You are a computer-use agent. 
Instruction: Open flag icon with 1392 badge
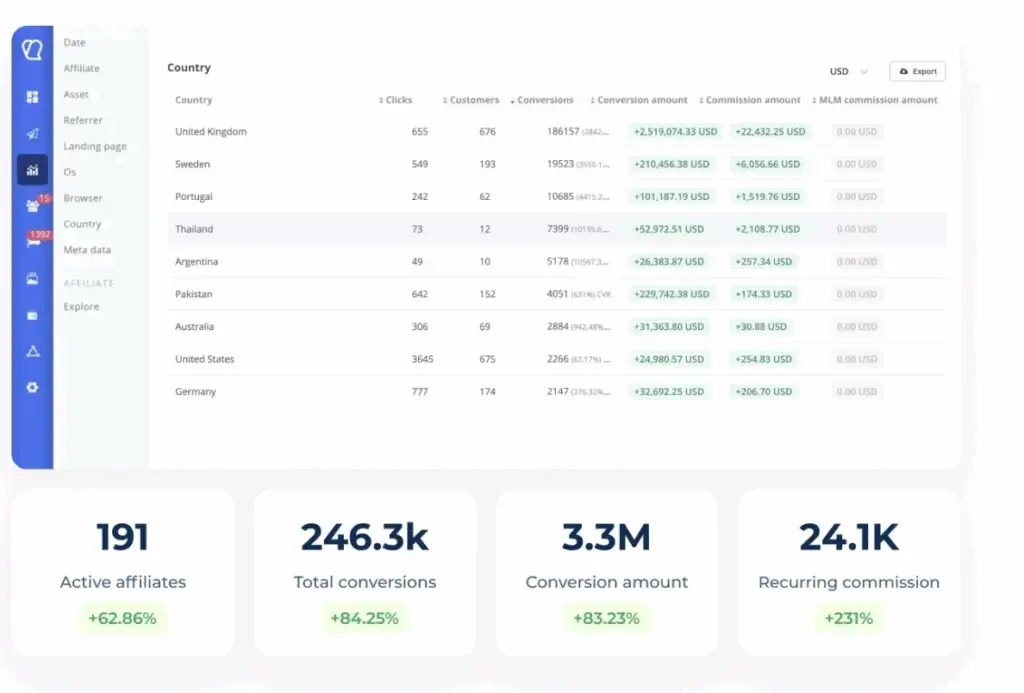click(x=32, y=242)
